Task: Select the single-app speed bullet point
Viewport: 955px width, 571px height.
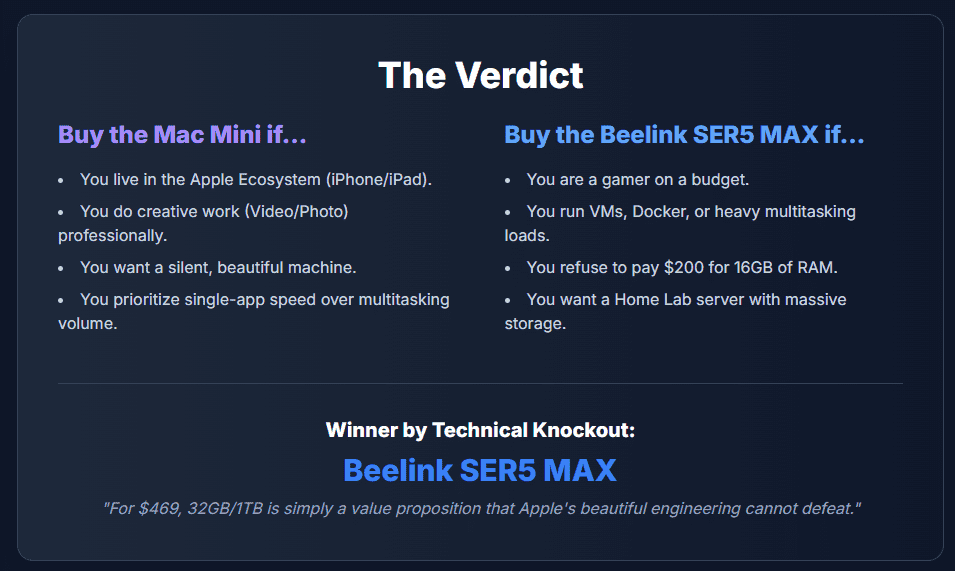Action: (264, 299)
